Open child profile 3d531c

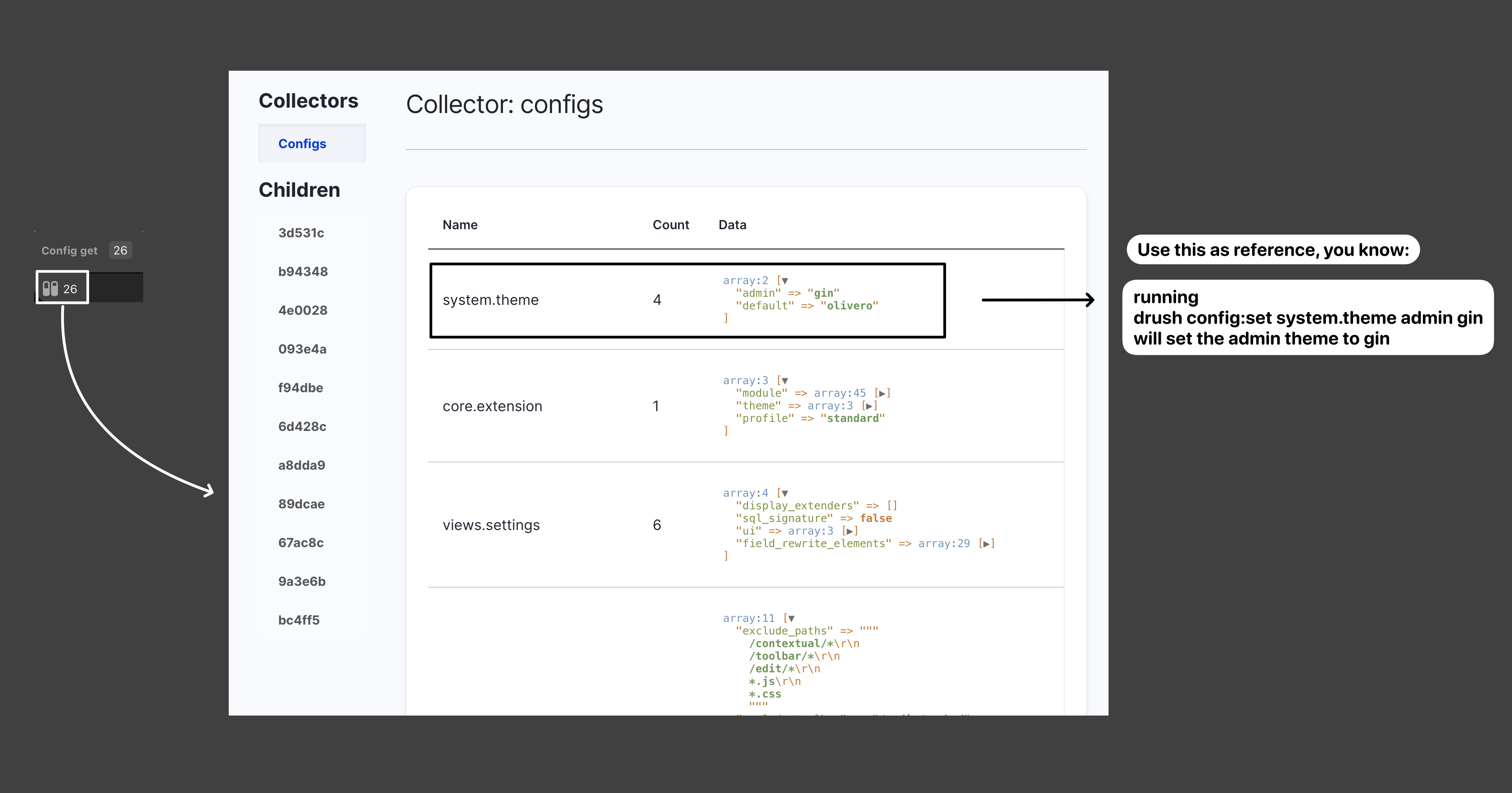[x=301, y=233]
